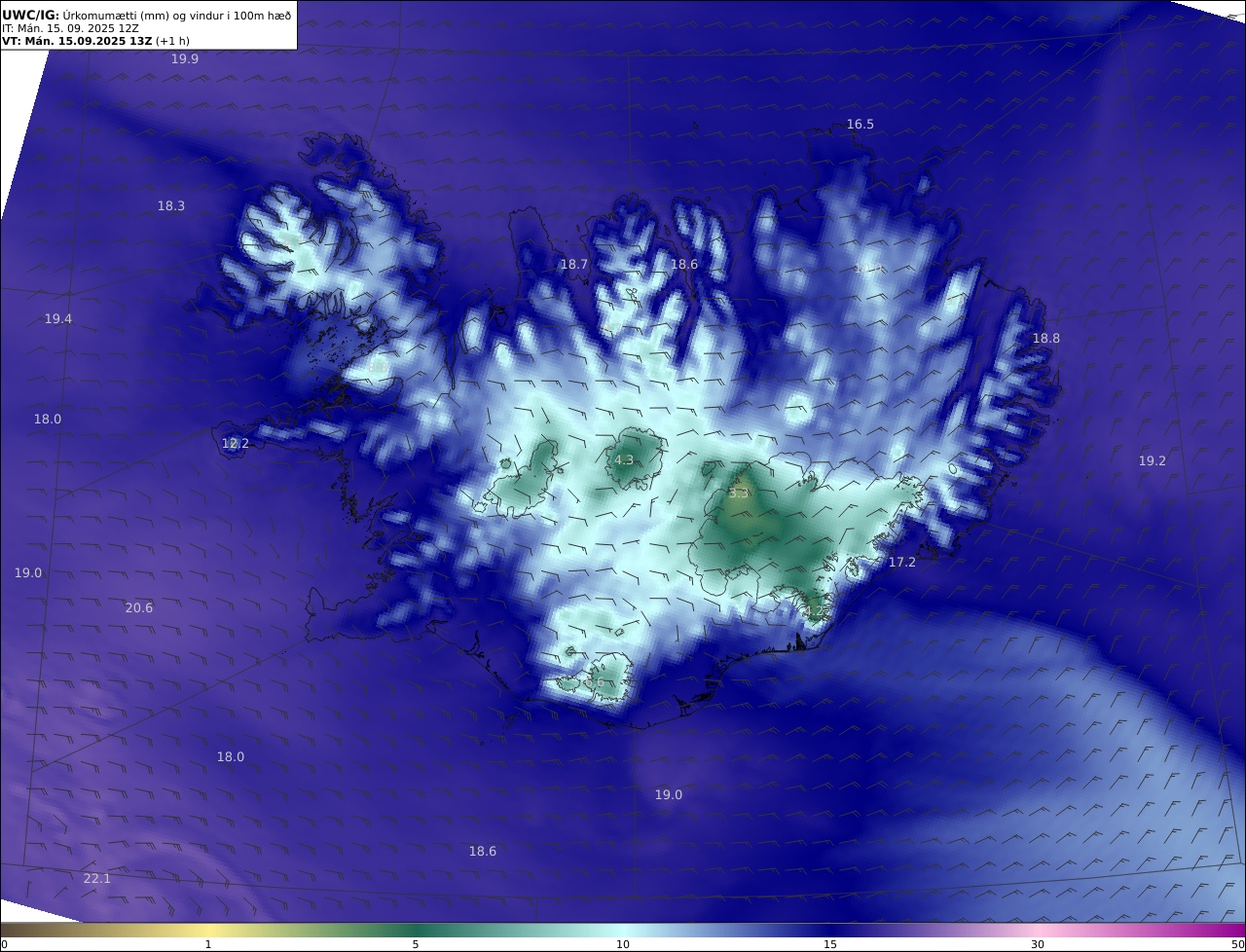Click the 22.1 value label on the map
The width and height of the screenshot is (1246, 952).
coord(97,879)
